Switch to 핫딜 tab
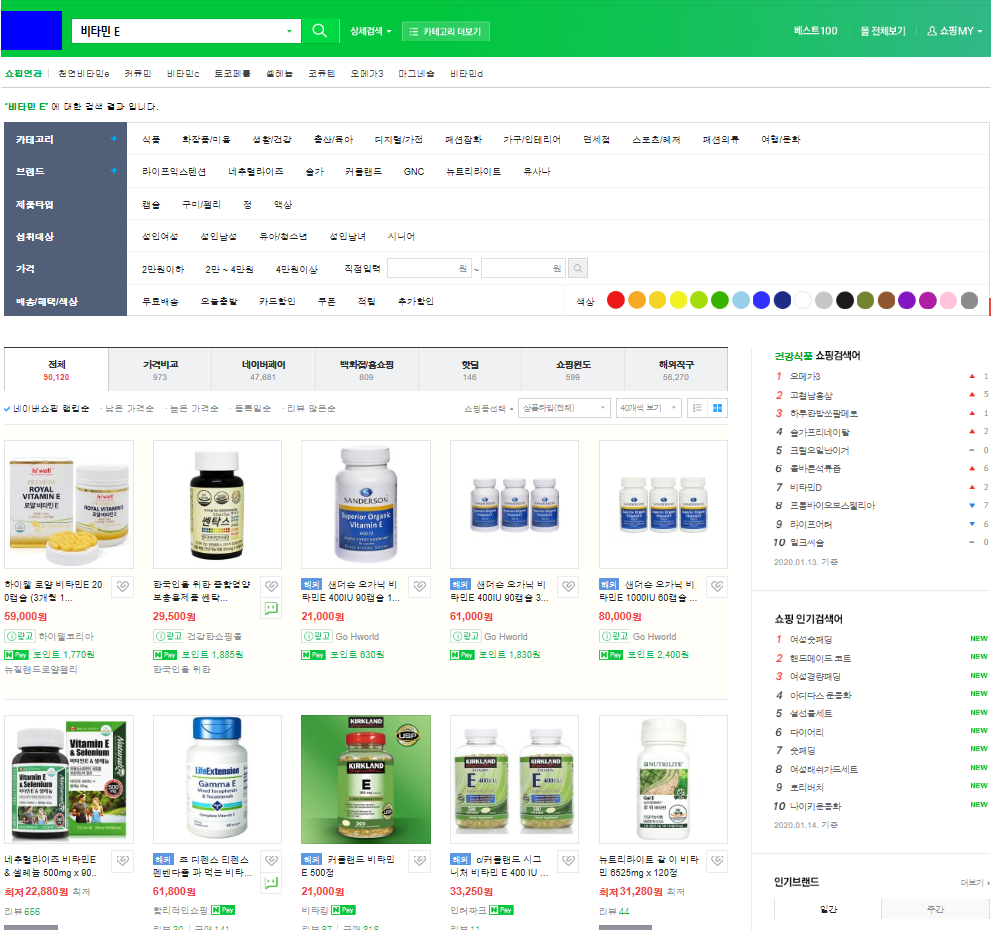 [470, 370]
